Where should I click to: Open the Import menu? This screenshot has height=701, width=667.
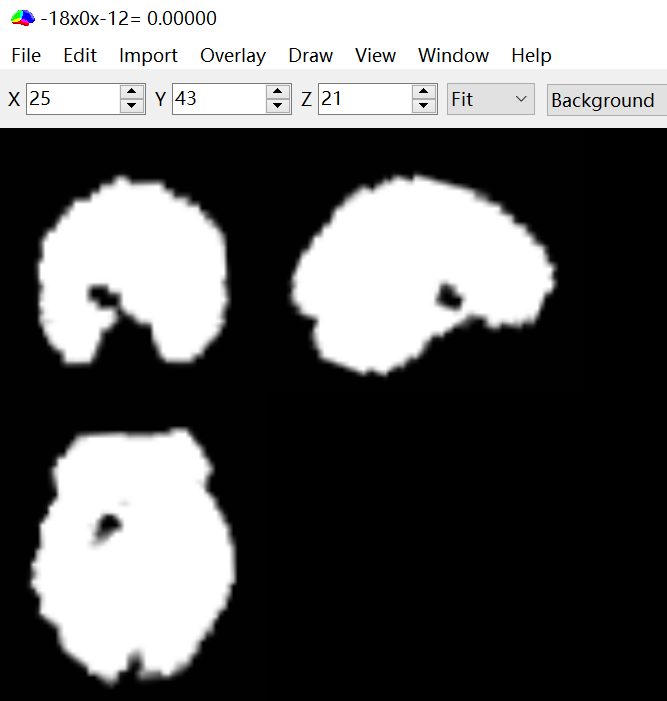point(148,55)
